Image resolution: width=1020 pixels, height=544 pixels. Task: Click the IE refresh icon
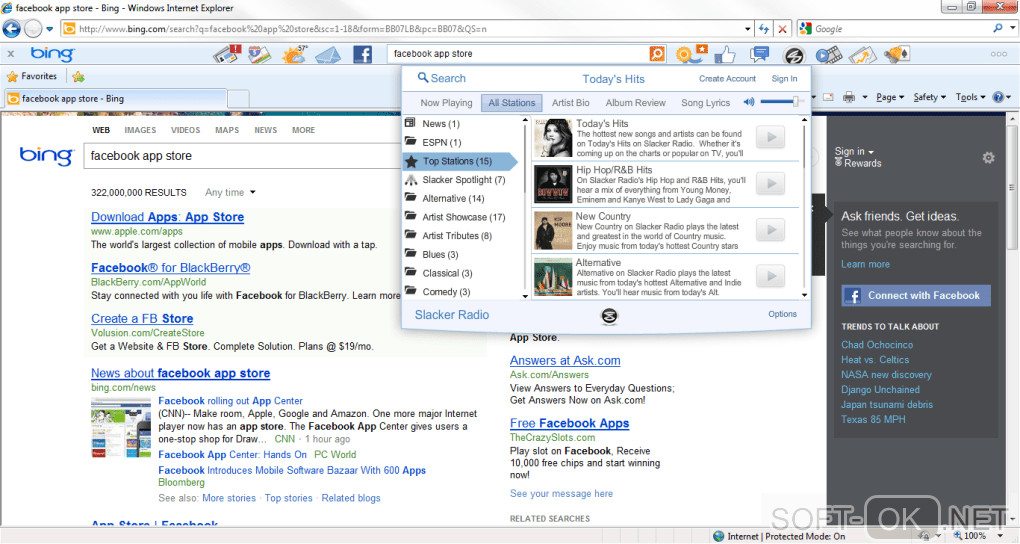tap(764, 29)
